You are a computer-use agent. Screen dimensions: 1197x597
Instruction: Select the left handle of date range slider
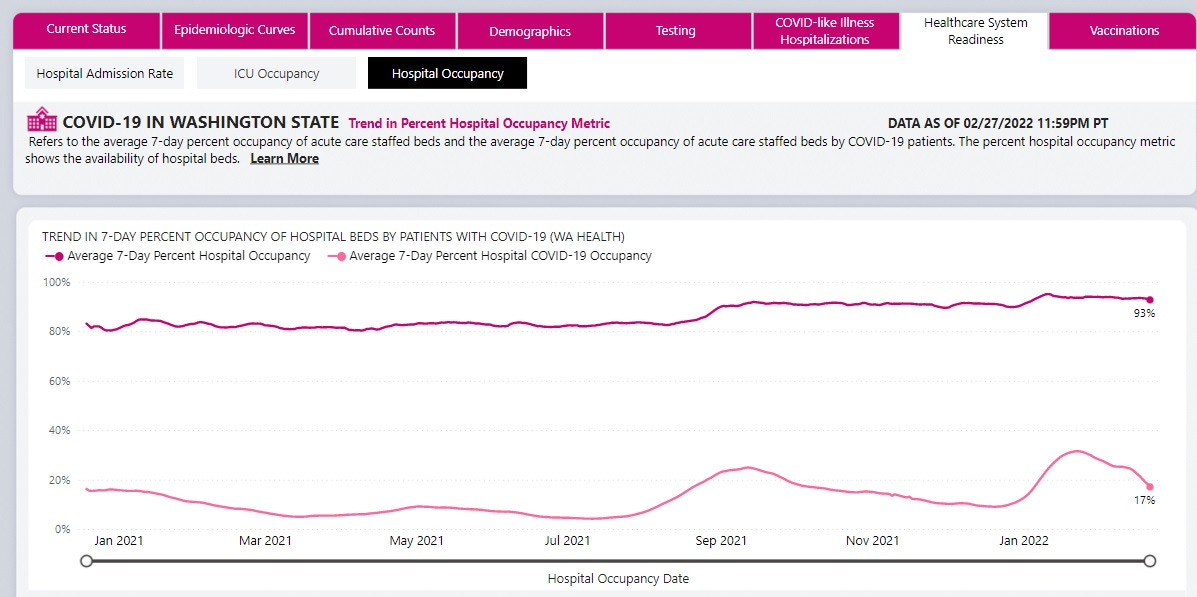pyautogui.click(x=86, y=561)
